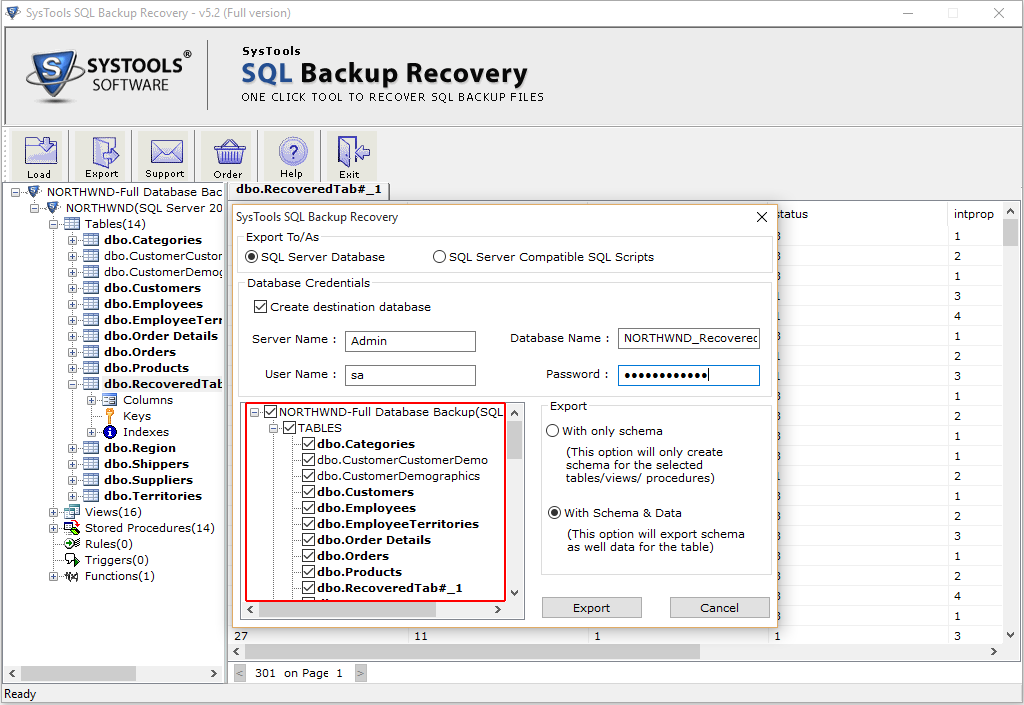This screenshot has width=1024, height=705.
Task: Uncheck dbo.CustomerDemographics checkbox in dialog
Action: (x=309, y=476)
